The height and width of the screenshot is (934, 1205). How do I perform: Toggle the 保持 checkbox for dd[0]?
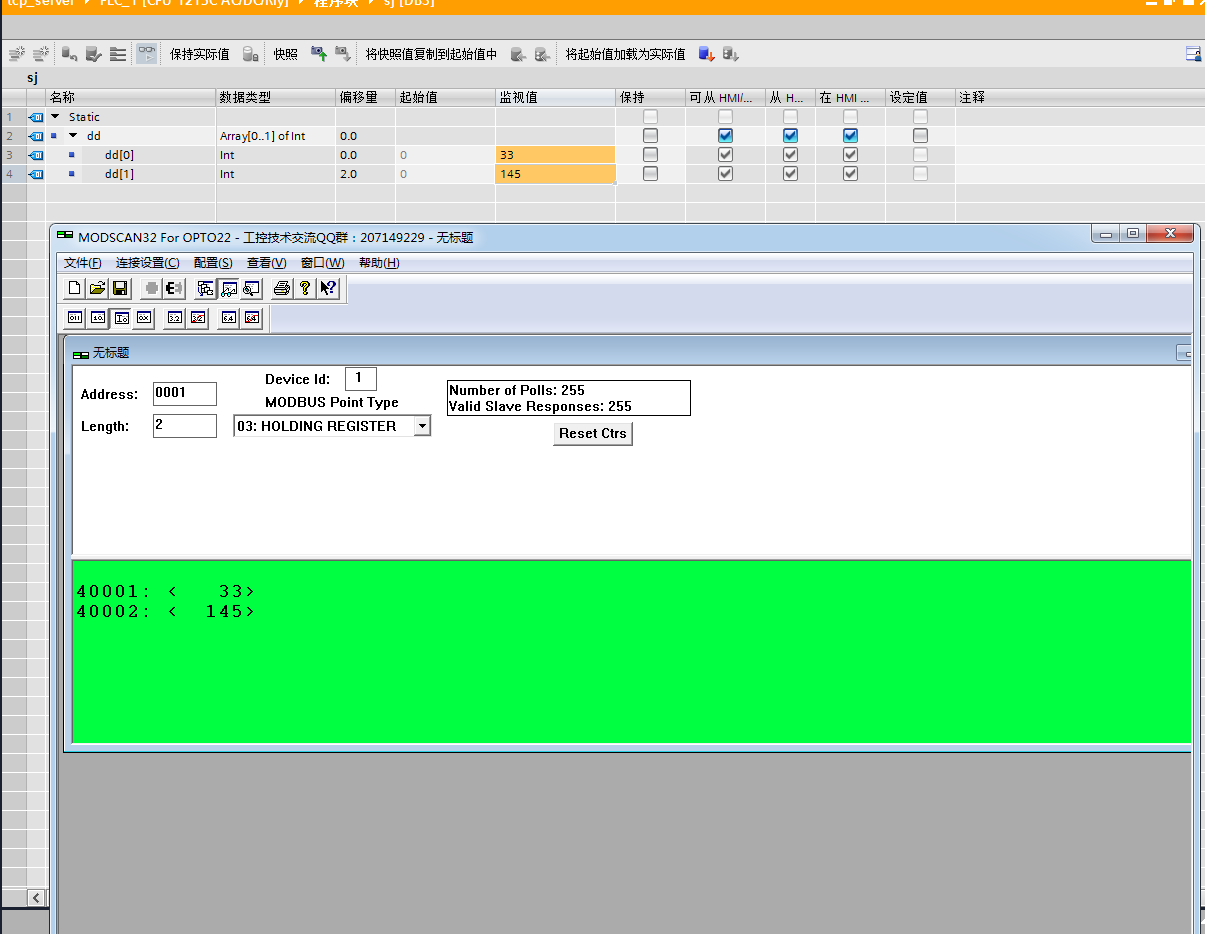tap(650, 155)
